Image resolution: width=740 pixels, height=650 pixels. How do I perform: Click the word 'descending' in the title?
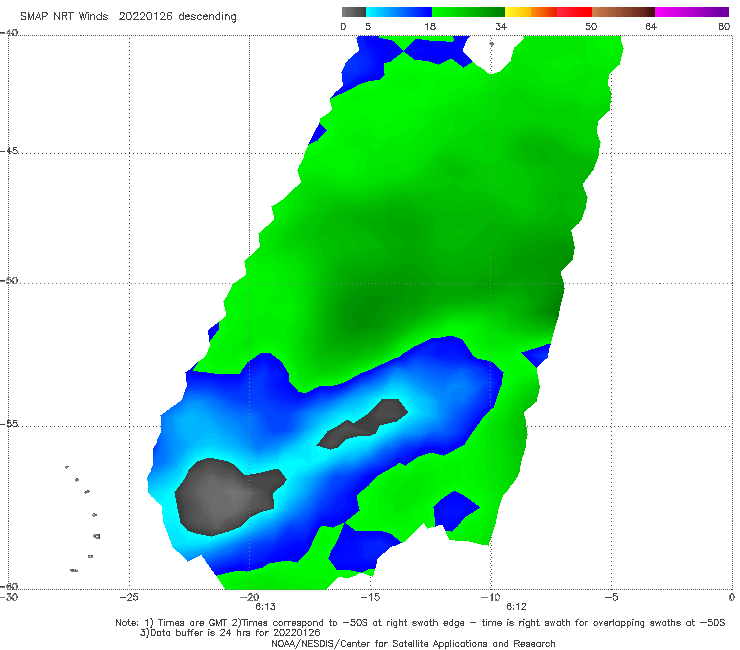click(x=207, y=17)
